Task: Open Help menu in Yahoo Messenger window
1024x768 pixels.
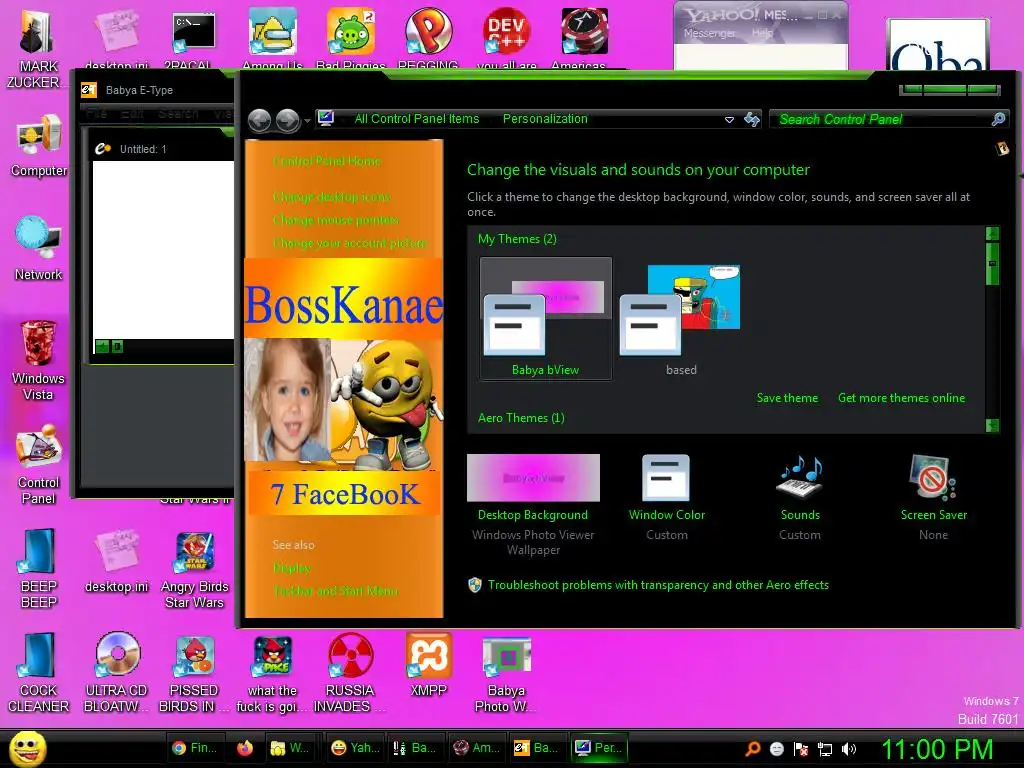Action: pos(761,33)
